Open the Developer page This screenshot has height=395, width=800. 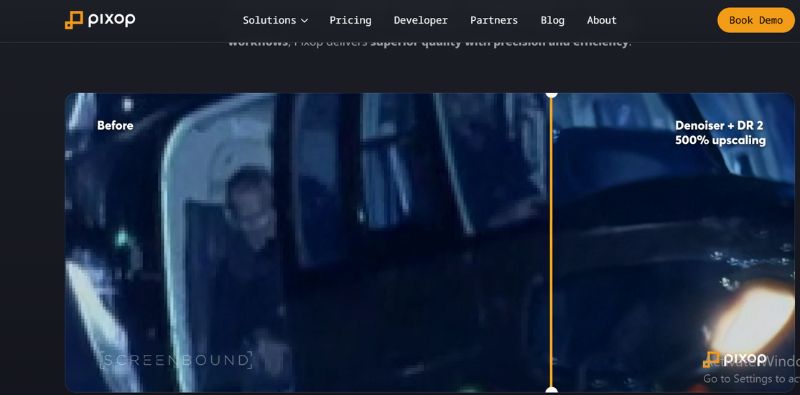pyautogui.click(x=420, y=20)
